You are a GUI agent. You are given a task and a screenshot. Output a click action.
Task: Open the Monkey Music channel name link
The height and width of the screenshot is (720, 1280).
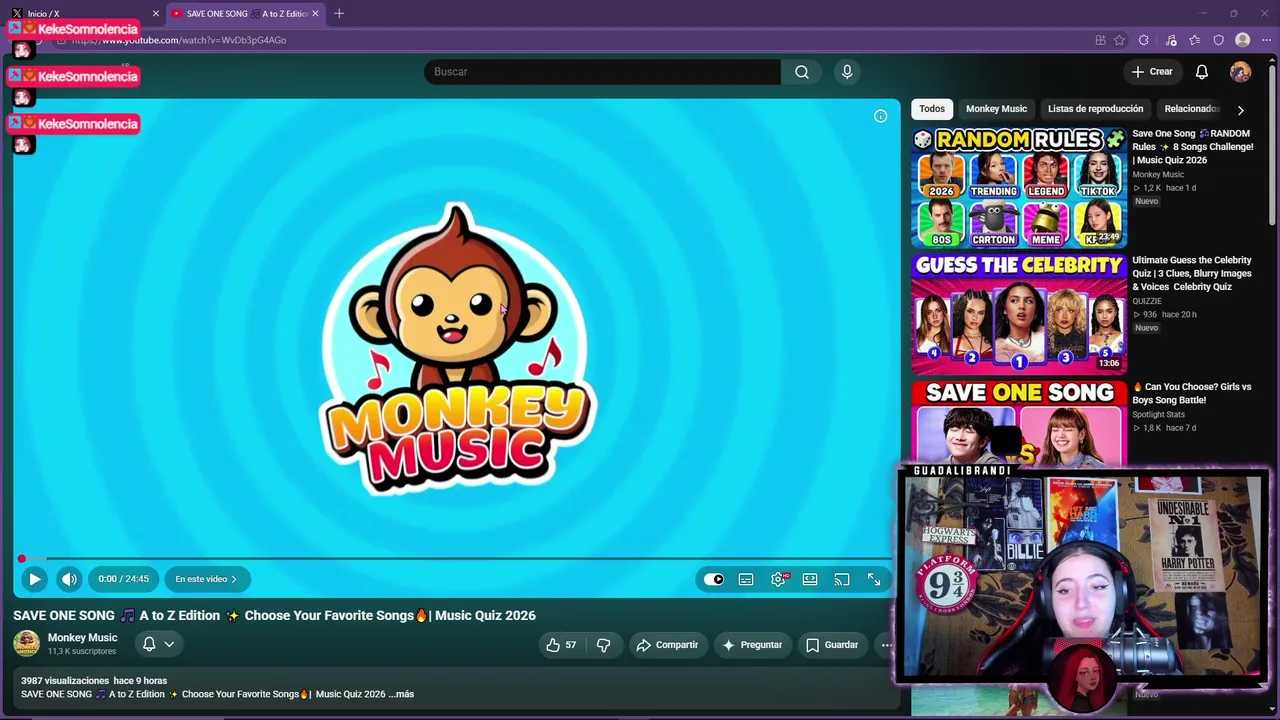[x=82, y=637]
